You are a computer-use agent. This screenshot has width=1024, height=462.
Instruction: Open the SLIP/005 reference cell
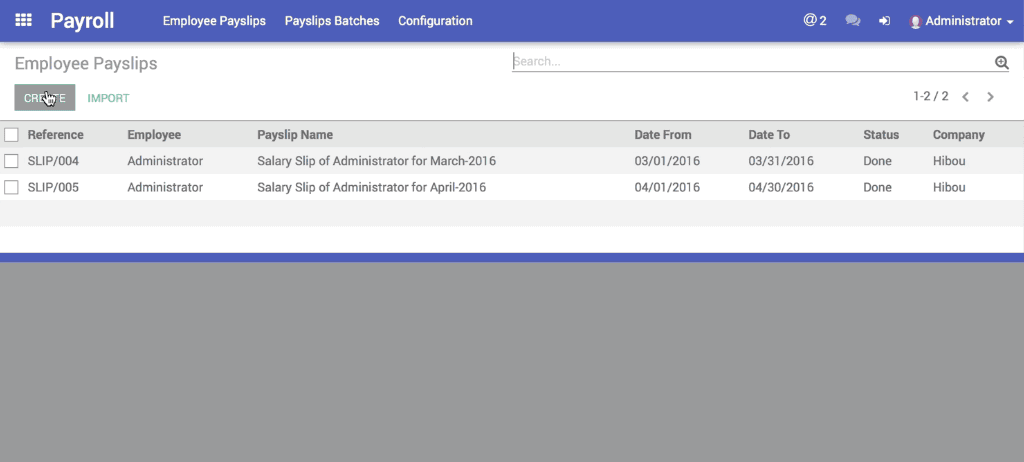tap(53, 188)
